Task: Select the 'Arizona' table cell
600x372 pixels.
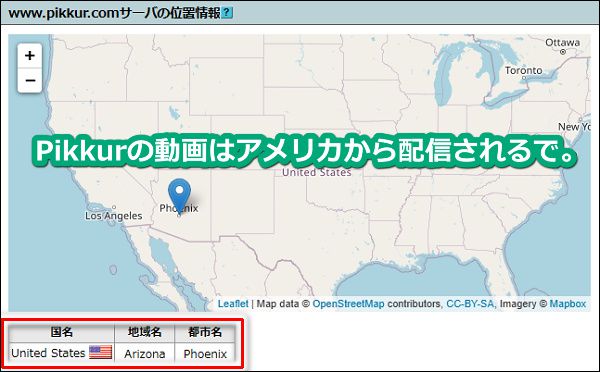Action: pos(145,353)
